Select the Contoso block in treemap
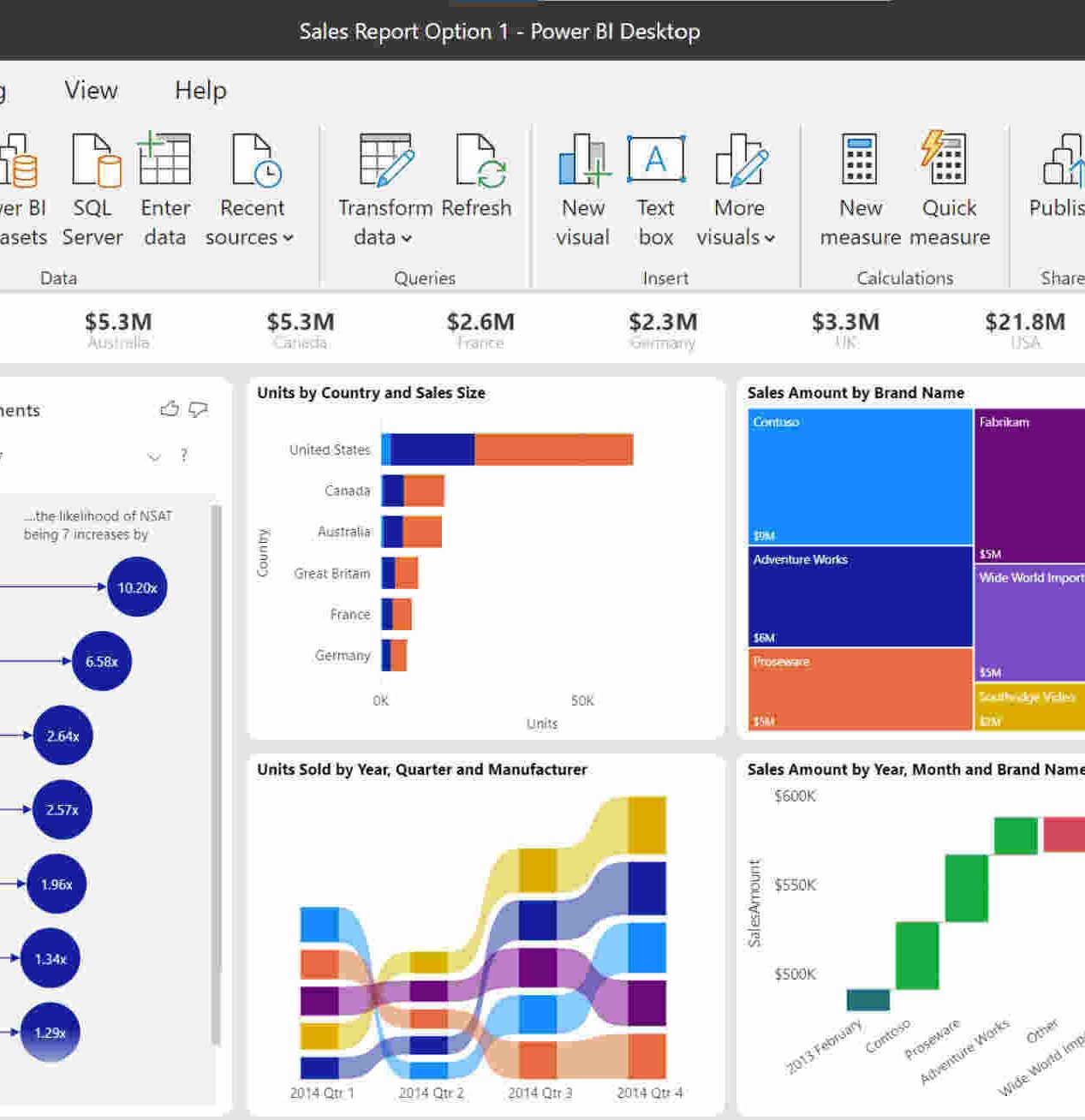The image size is (1085, 1120). 860,476
